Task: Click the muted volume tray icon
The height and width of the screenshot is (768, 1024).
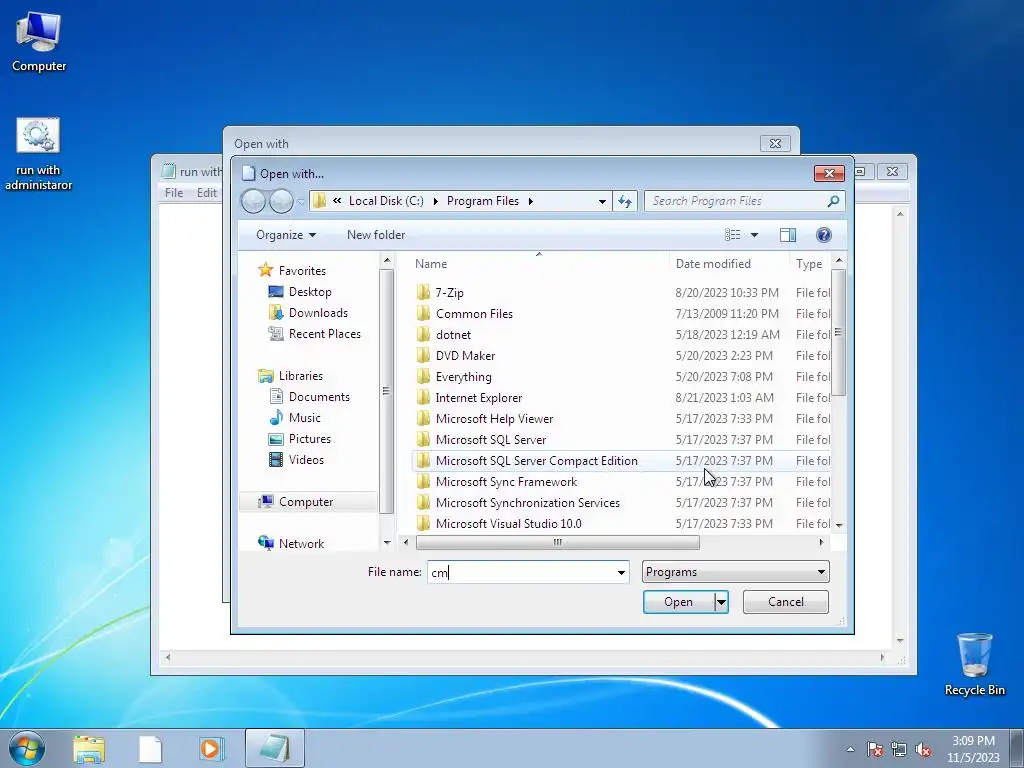Action: tap(923, 749)
